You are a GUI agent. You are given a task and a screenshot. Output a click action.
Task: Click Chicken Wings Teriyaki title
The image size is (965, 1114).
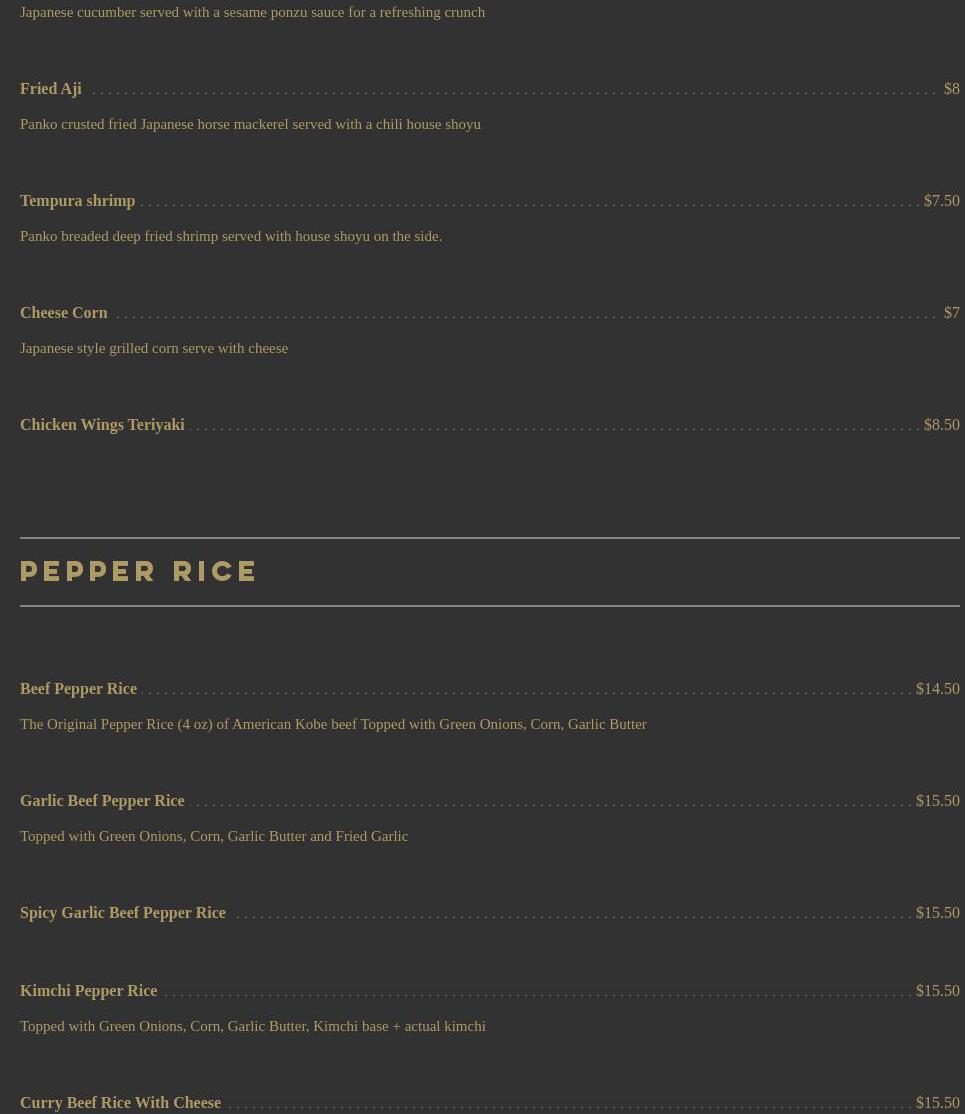[x=102, y=425]
